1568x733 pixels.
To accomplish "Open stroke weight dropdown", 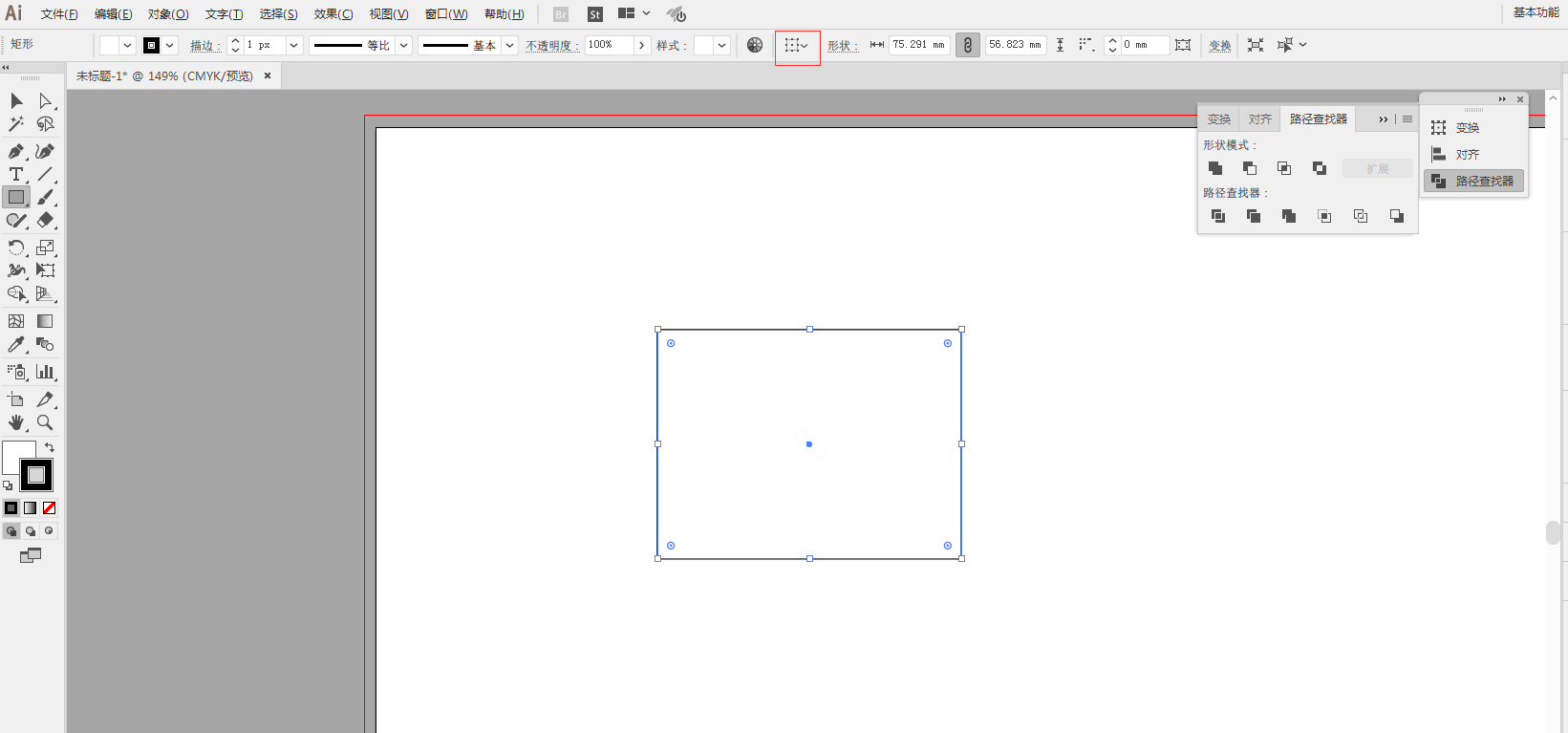I will tap(294, 45).
